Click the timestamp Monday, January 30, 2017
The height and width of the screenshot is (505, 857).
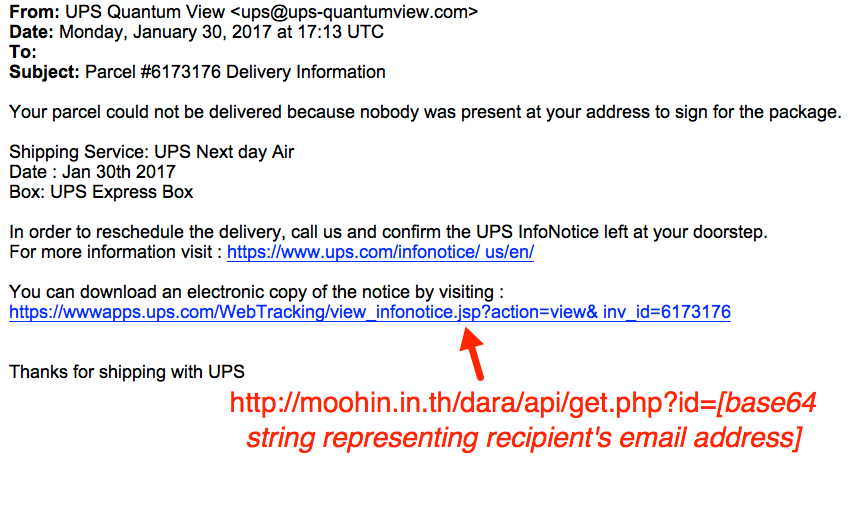pyautogui.click(x=165, y=32)
